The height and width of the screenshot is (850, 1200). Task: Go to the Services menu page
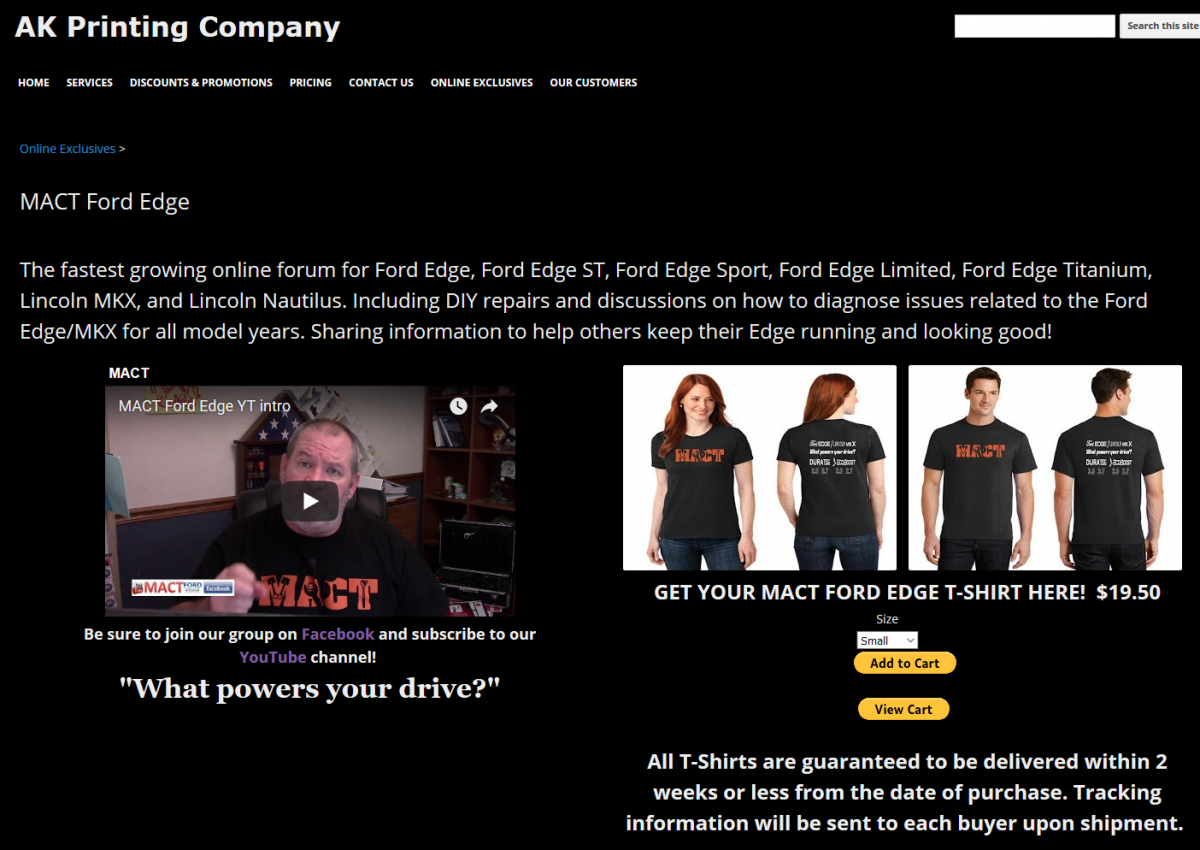[x=90, y=83]
